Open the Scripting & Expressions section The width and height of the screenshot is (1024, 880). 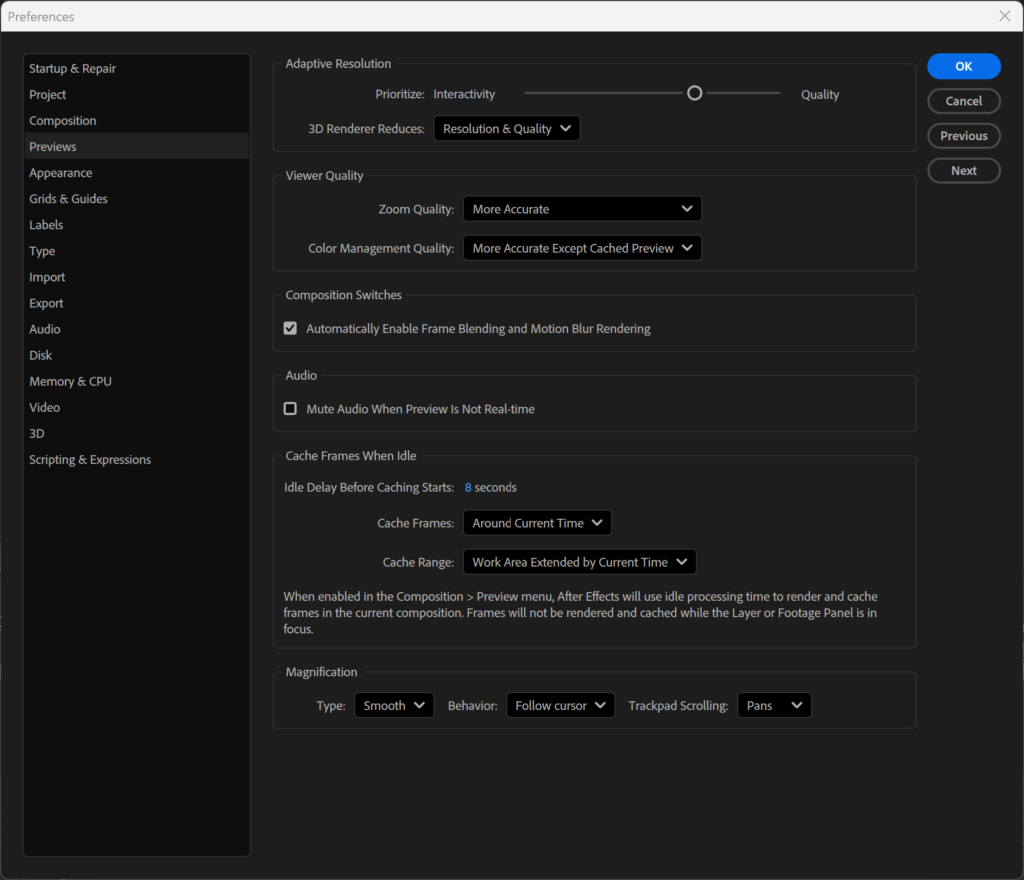point(90,459)
